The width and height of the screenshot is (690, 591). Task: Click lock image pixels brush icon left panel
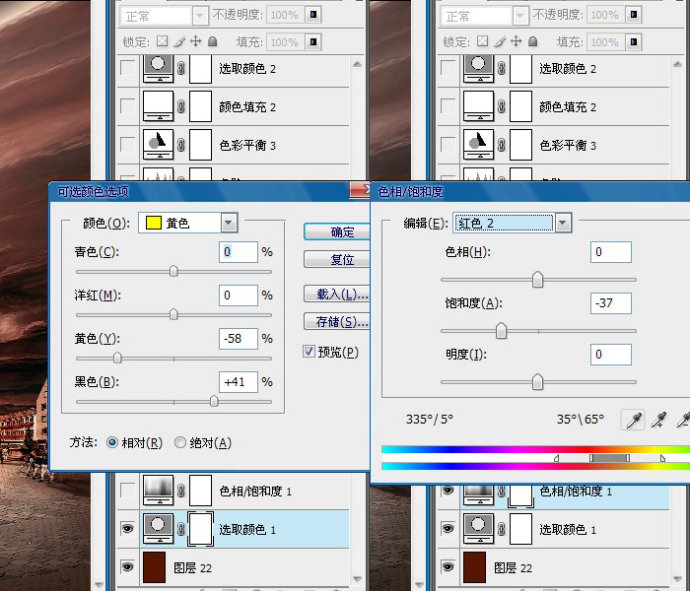click(179, 41)
